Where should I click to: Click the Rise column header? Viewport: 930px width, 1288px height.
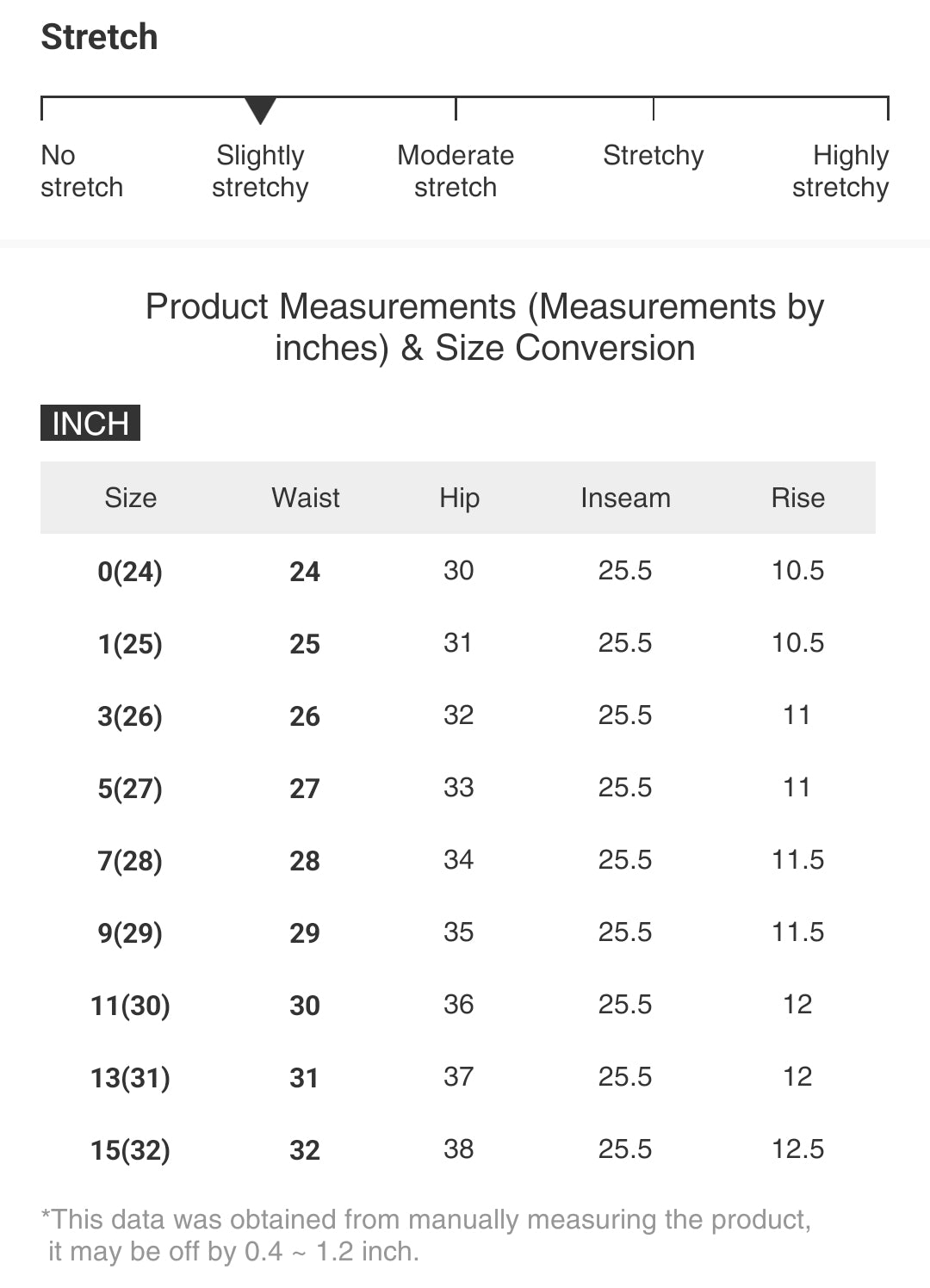(797, 498)
